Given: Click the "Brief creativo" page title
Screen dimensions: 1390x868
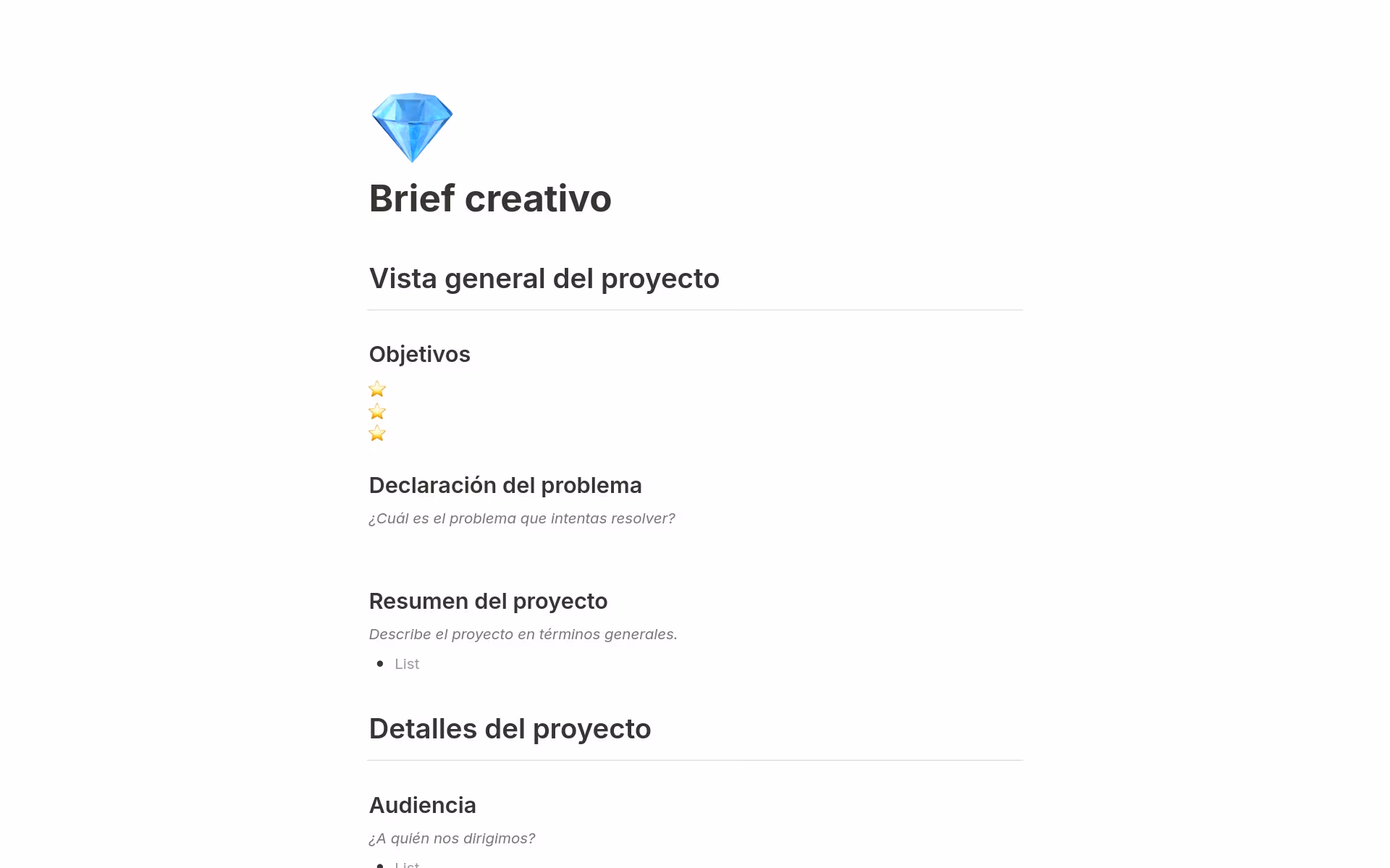Looking at the screenshot, I should 490,198.
